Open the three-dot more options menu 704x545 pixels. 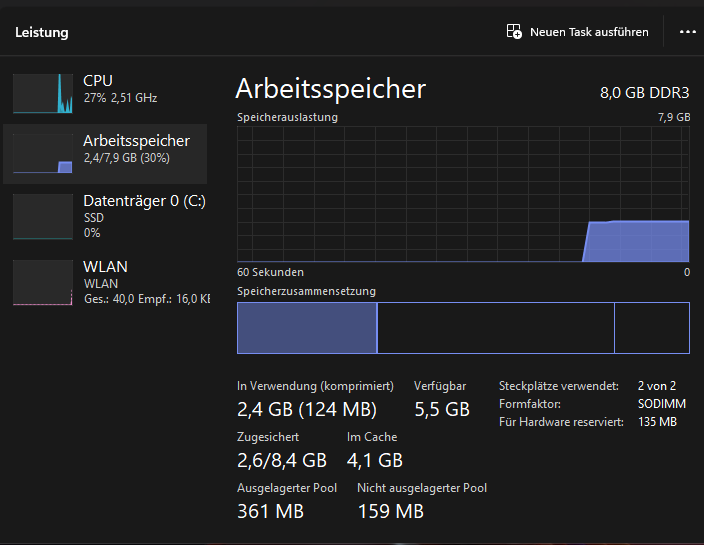pyautogui.click(x=687, y=32)
